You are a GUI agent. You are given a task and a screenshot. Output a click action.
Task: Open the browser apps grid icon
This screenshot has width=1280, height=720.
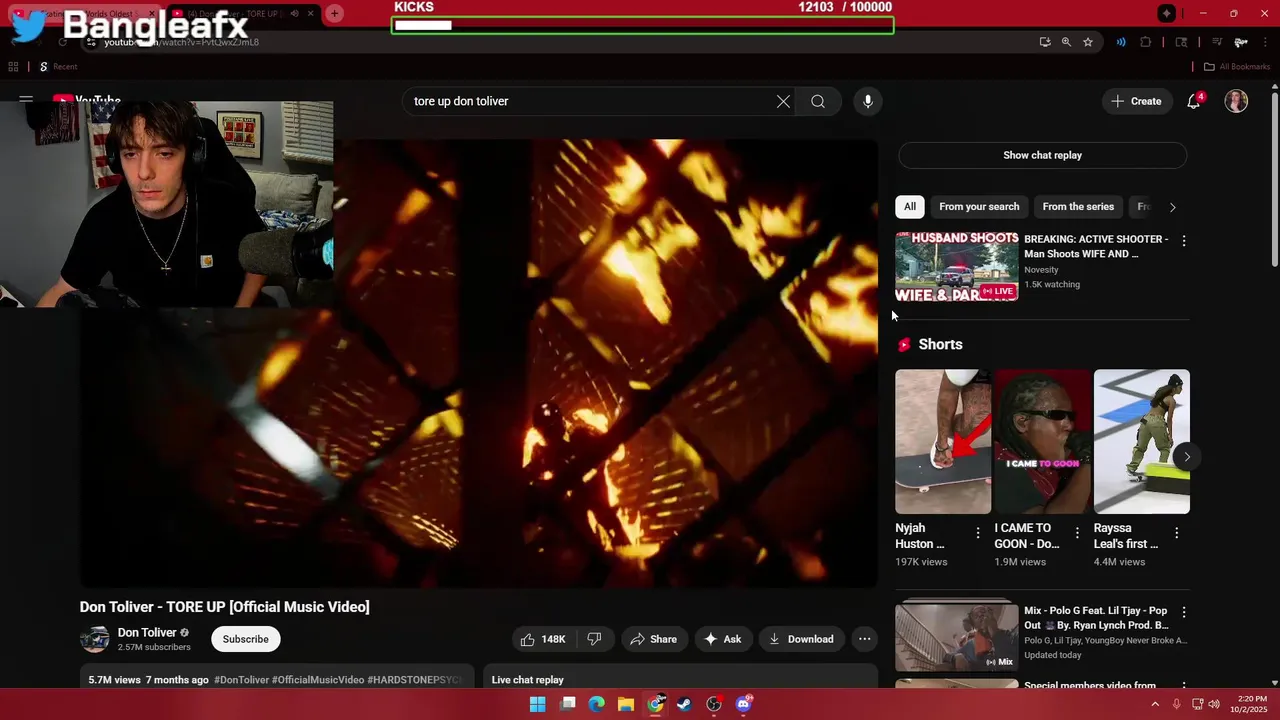point(13,67)
